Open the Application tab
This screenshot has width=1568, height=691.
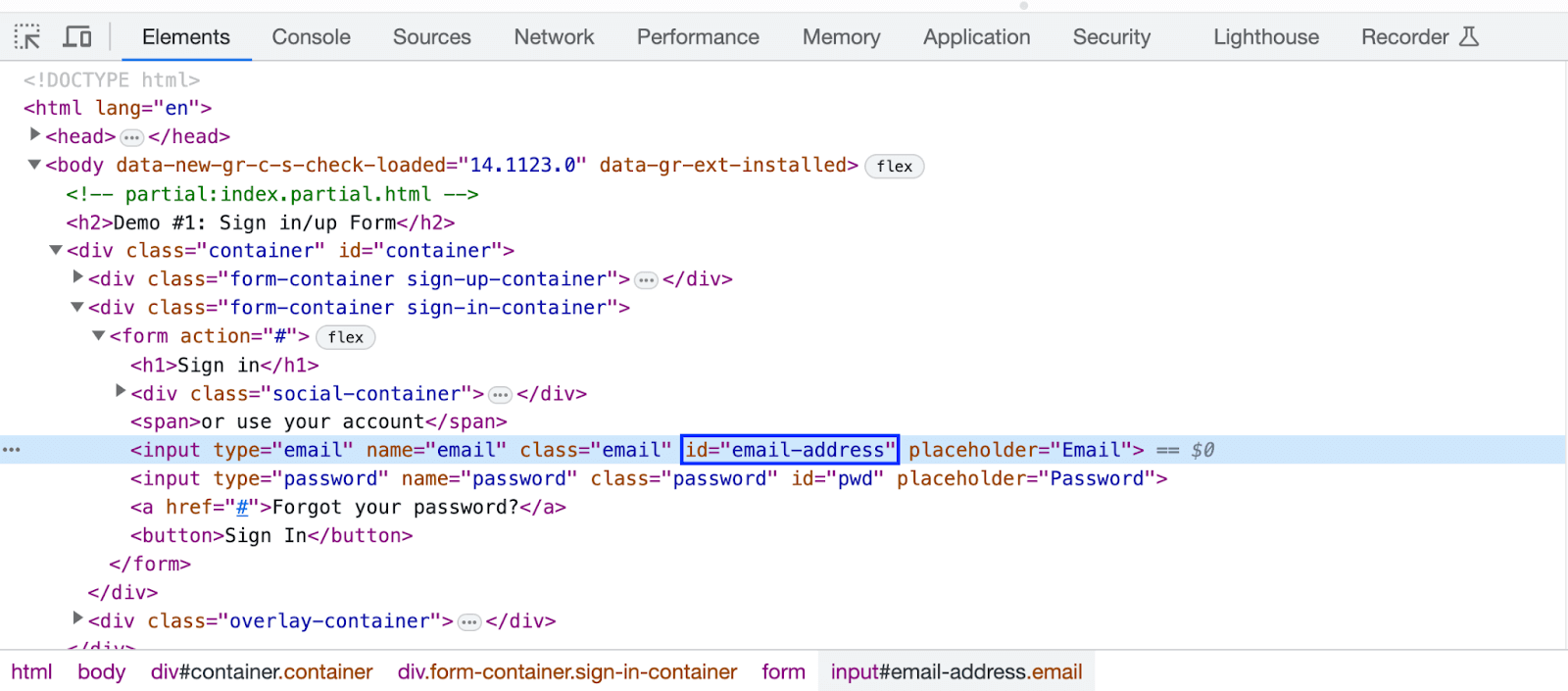(x=976, y=37)
